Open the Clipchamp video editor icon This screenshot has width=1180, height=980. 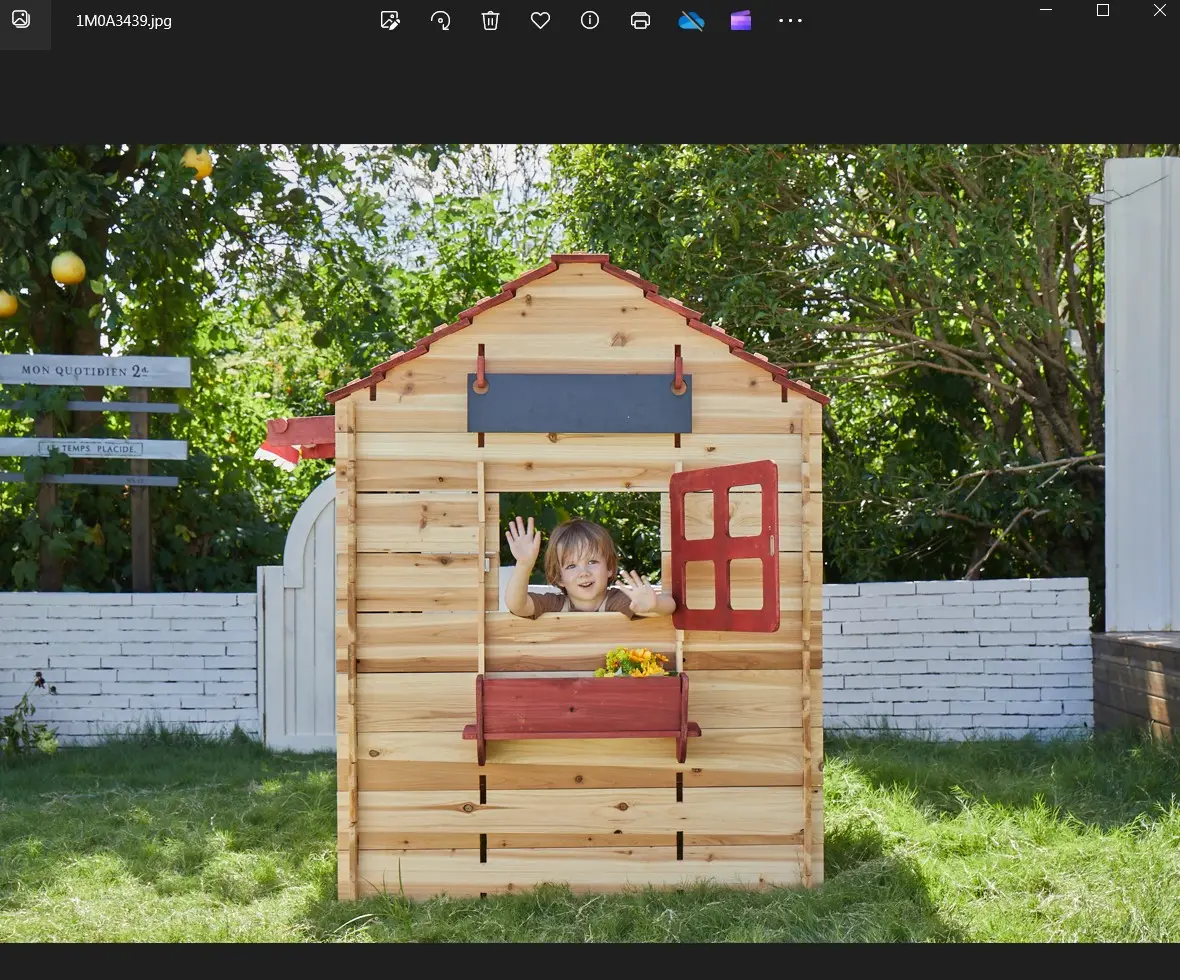click(x=740, y=20)
